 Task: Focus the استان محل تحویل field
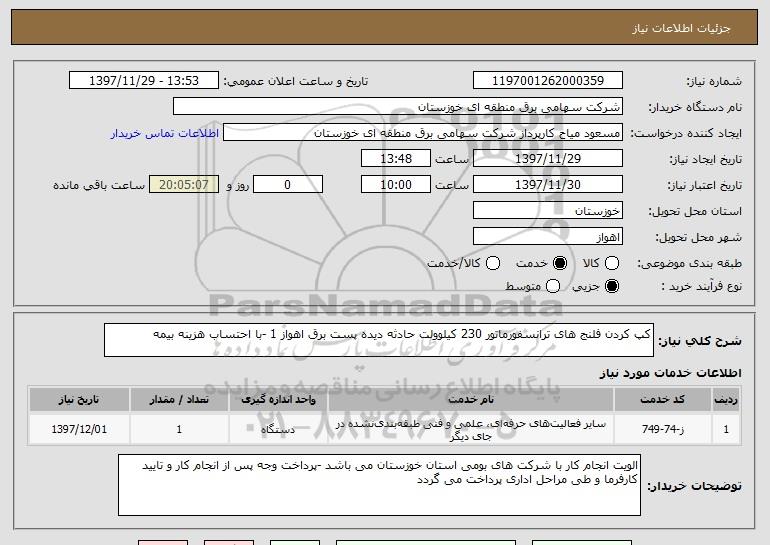546,211
